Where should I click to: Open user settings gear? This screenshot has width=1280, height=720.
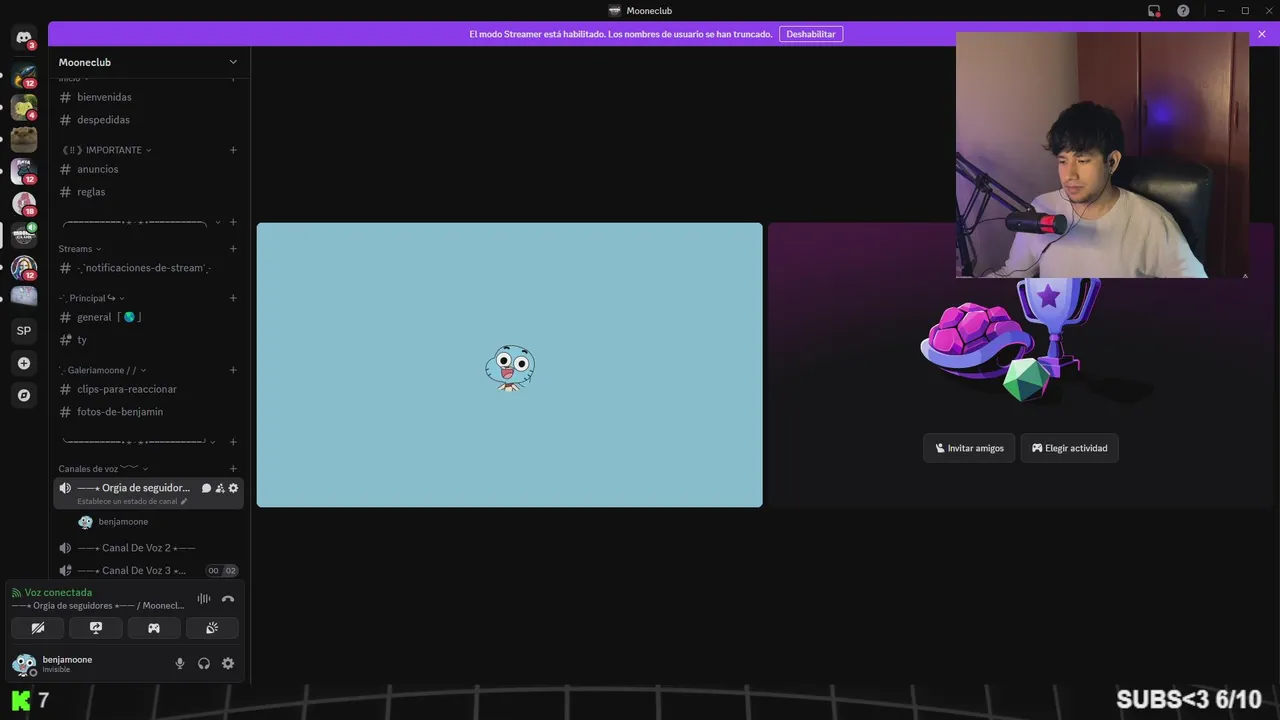[x=228, y=663]
